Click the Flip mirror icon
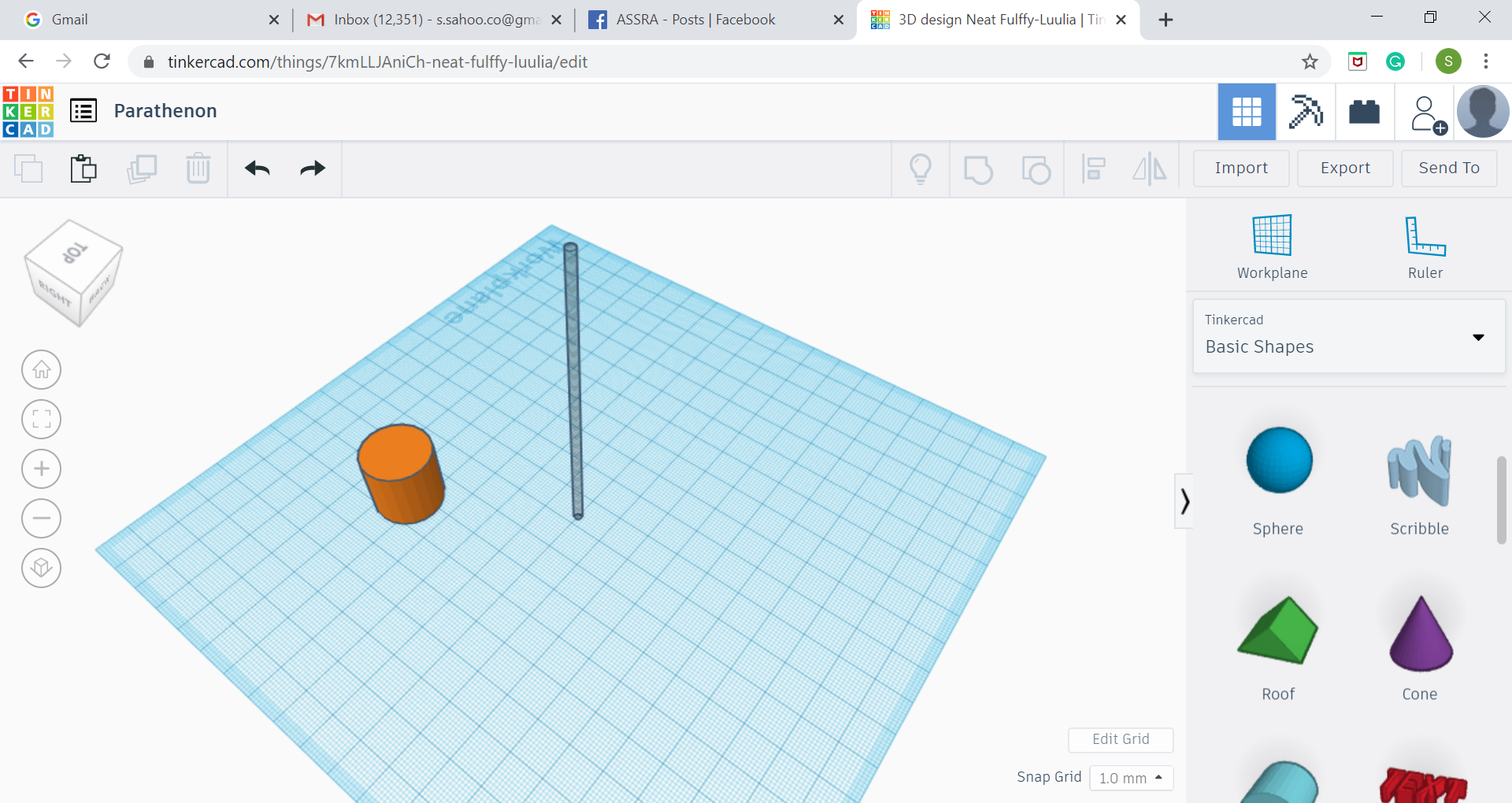1512x803 pixels. coord(1150,168)
